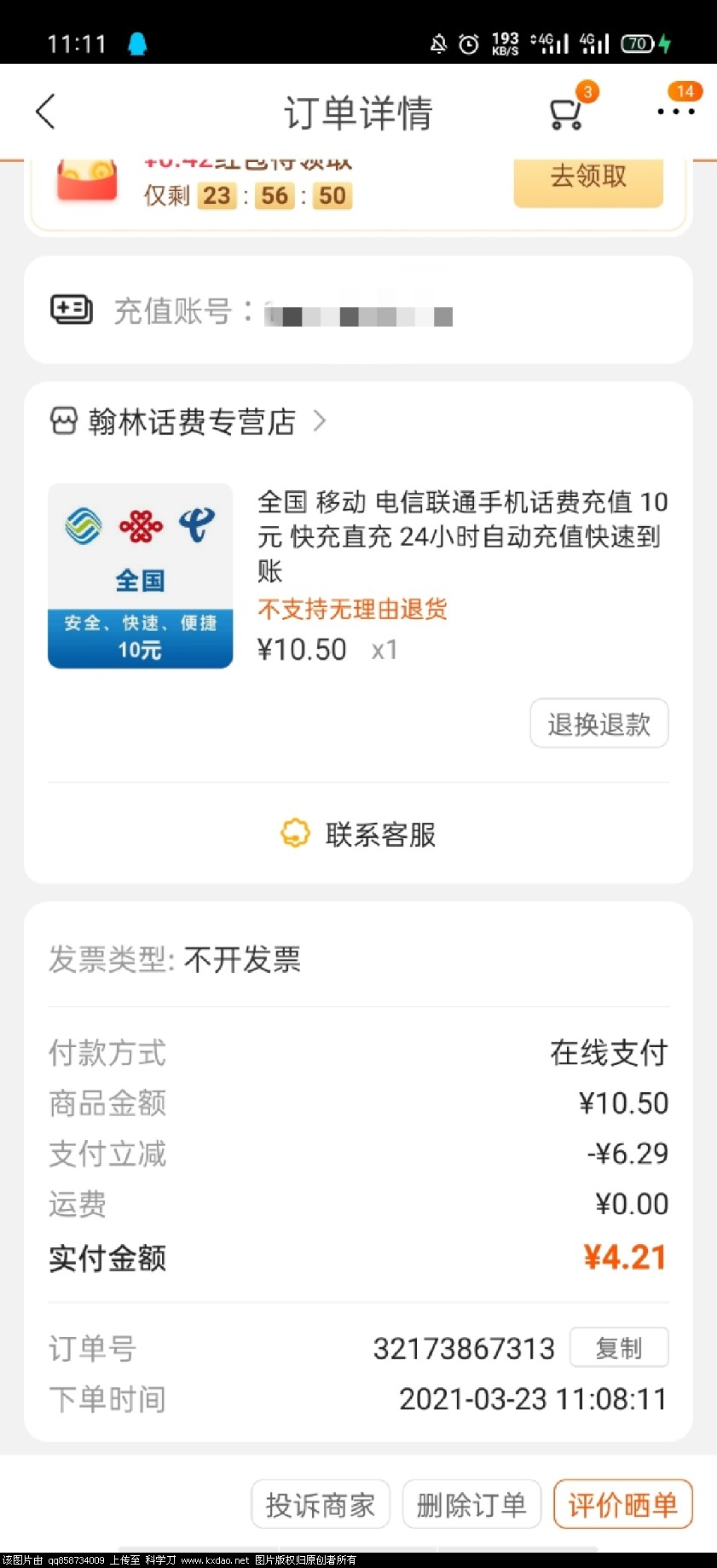Tap the recharge account card icon
This screenshot has height=1568, width=717.
click(x=72, y=310)
